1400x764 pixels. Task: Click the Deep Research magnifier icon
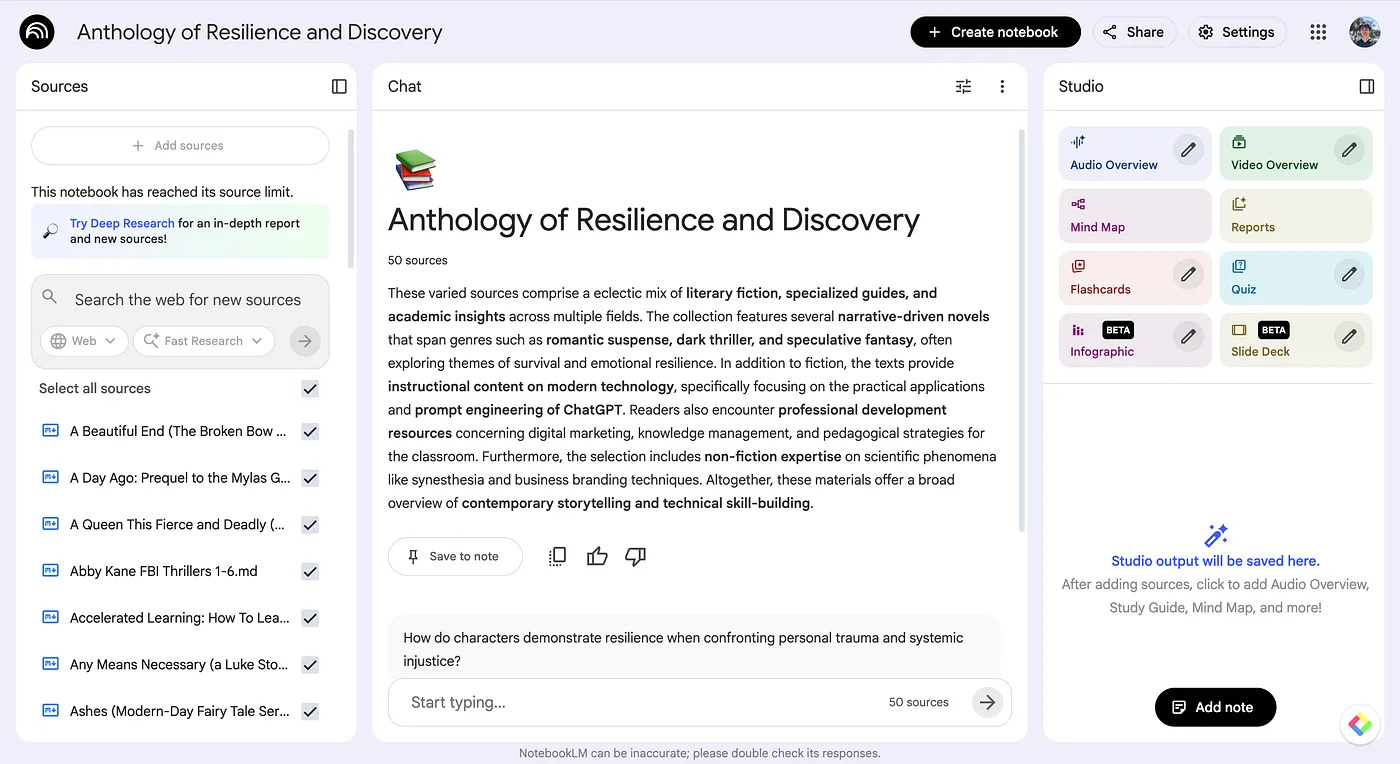coord(50,231)
